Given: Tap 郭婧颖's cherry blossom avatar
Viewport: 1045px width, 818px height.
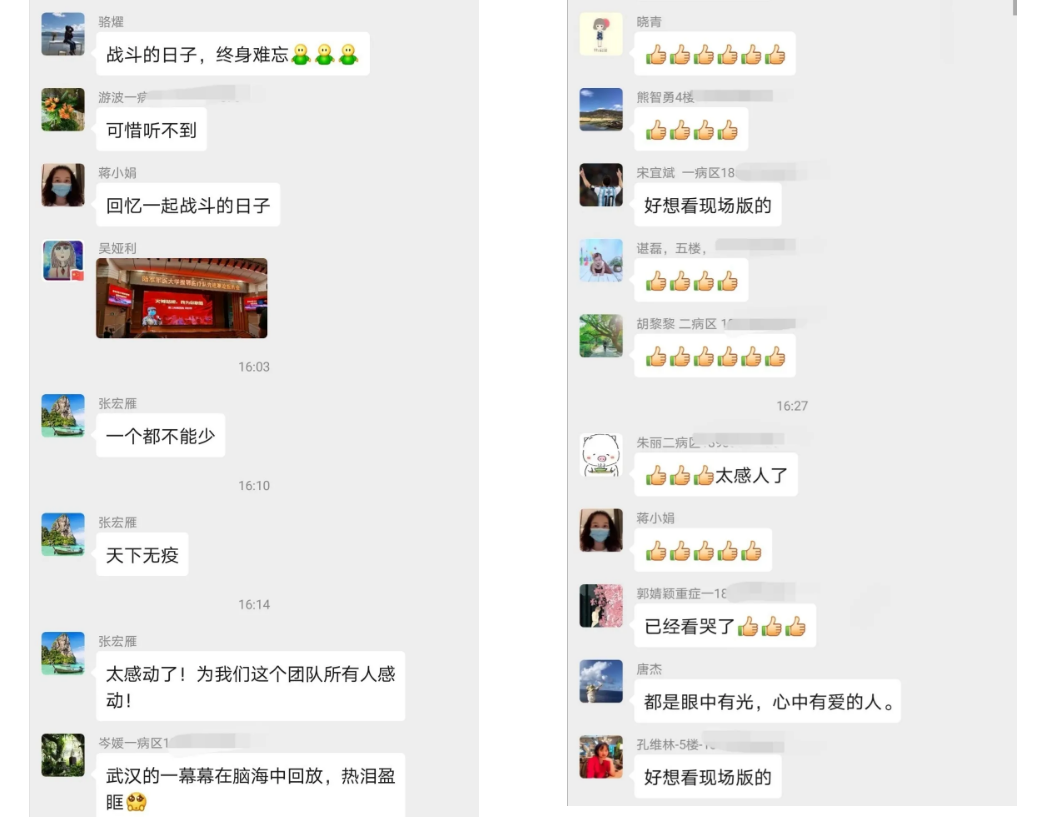Looking at the screenshot, I should point(600,606).
